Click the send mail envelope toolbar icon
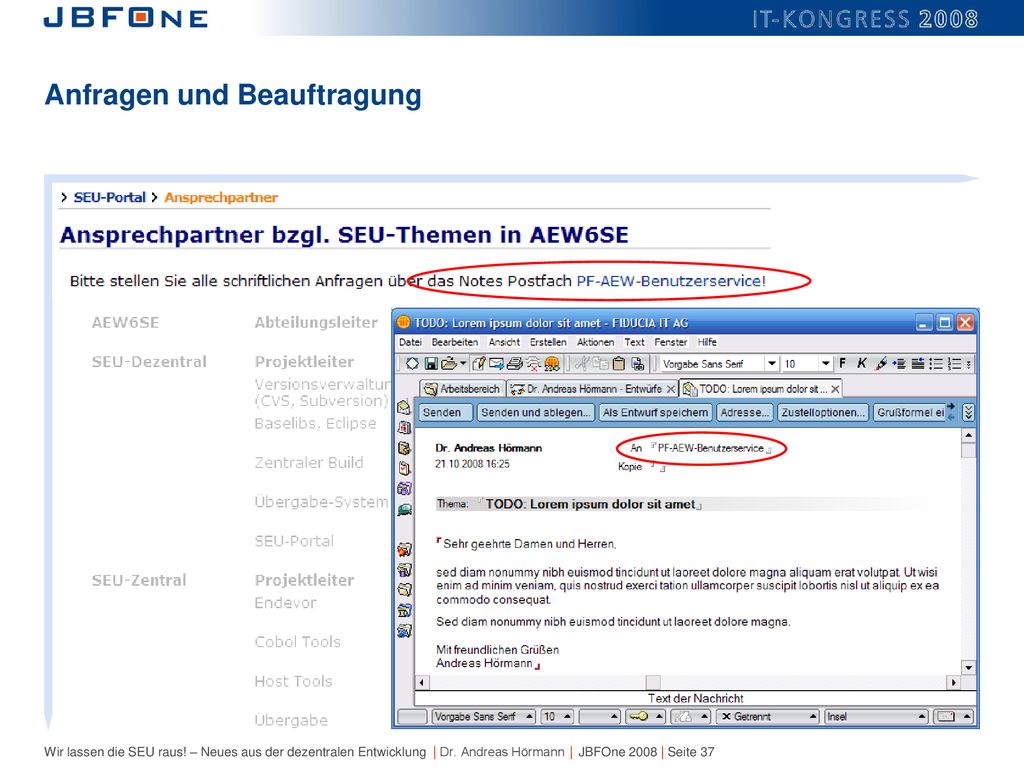1024x768 pixels. [x=496, y=364]
